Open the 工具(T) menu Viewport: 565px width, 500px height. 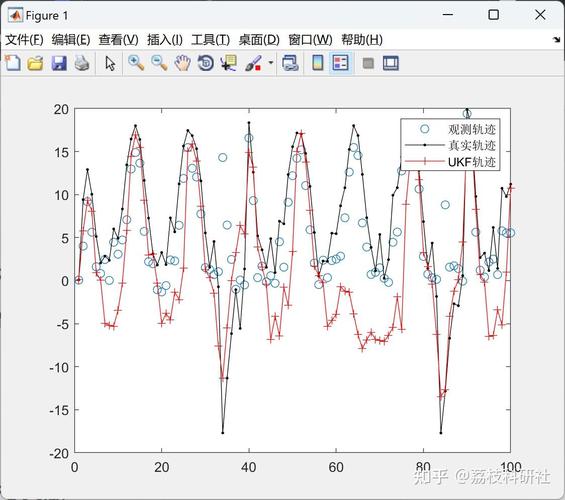210,40
